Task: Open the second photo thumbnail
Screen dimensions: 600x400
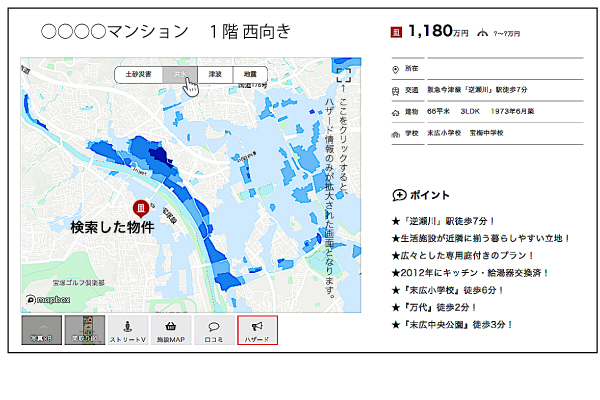Action: [x=84, y=331]
